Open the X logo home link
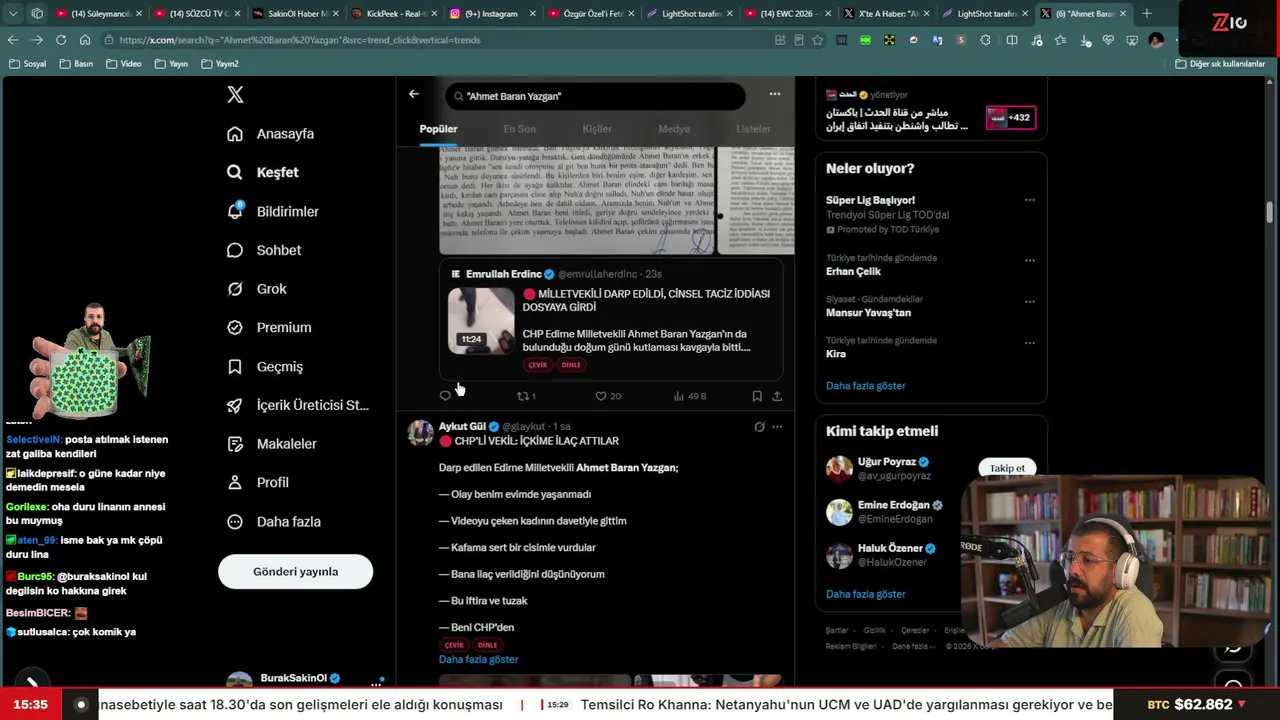Image resolution: width=1280 pixels, height=720 pixels. point(235,95)
